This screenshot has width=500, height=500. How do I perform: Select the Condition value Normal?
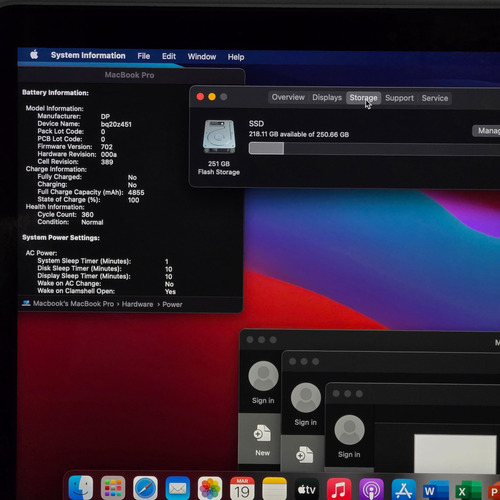tap(92, 222)
